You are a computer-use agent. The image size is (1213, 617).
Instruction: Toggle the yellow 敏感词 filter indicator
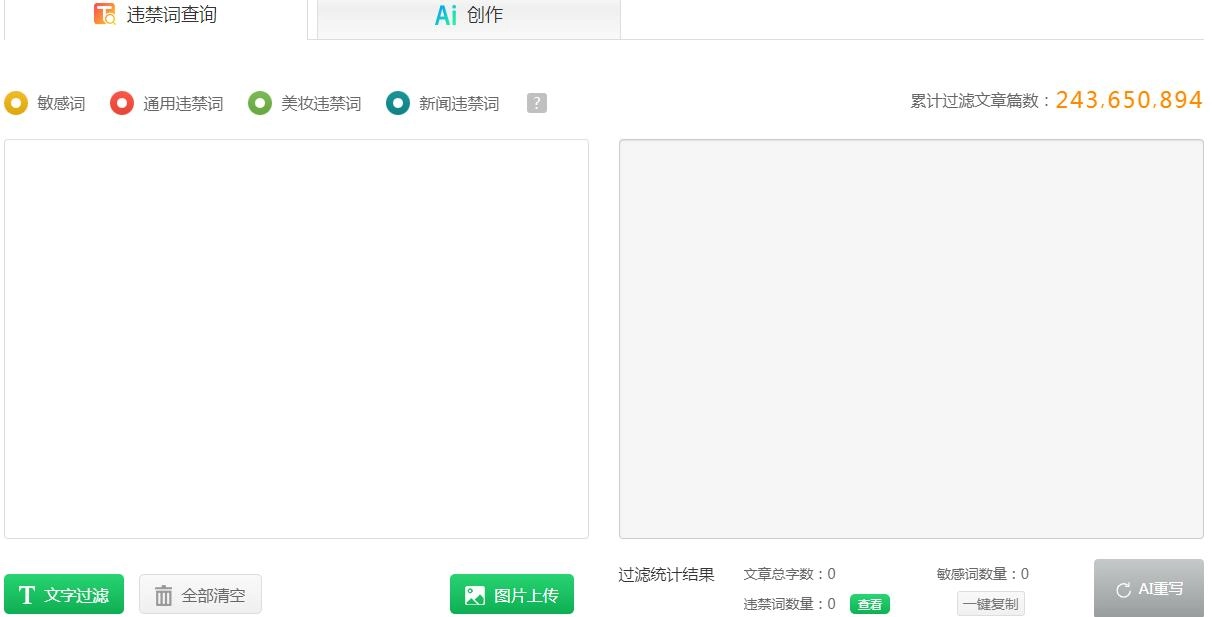(16, 102)
